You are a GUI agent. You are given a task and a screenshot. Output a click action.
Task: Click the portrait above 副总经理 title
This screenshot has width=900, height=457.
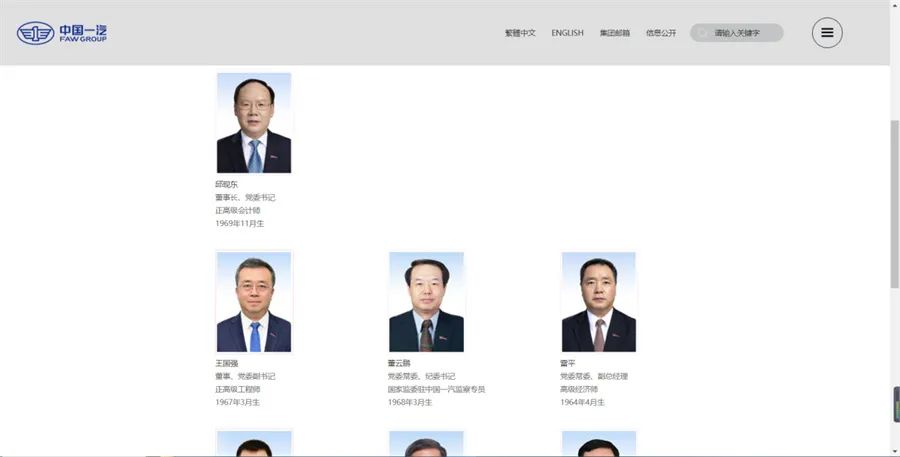(x=598, y=302)
